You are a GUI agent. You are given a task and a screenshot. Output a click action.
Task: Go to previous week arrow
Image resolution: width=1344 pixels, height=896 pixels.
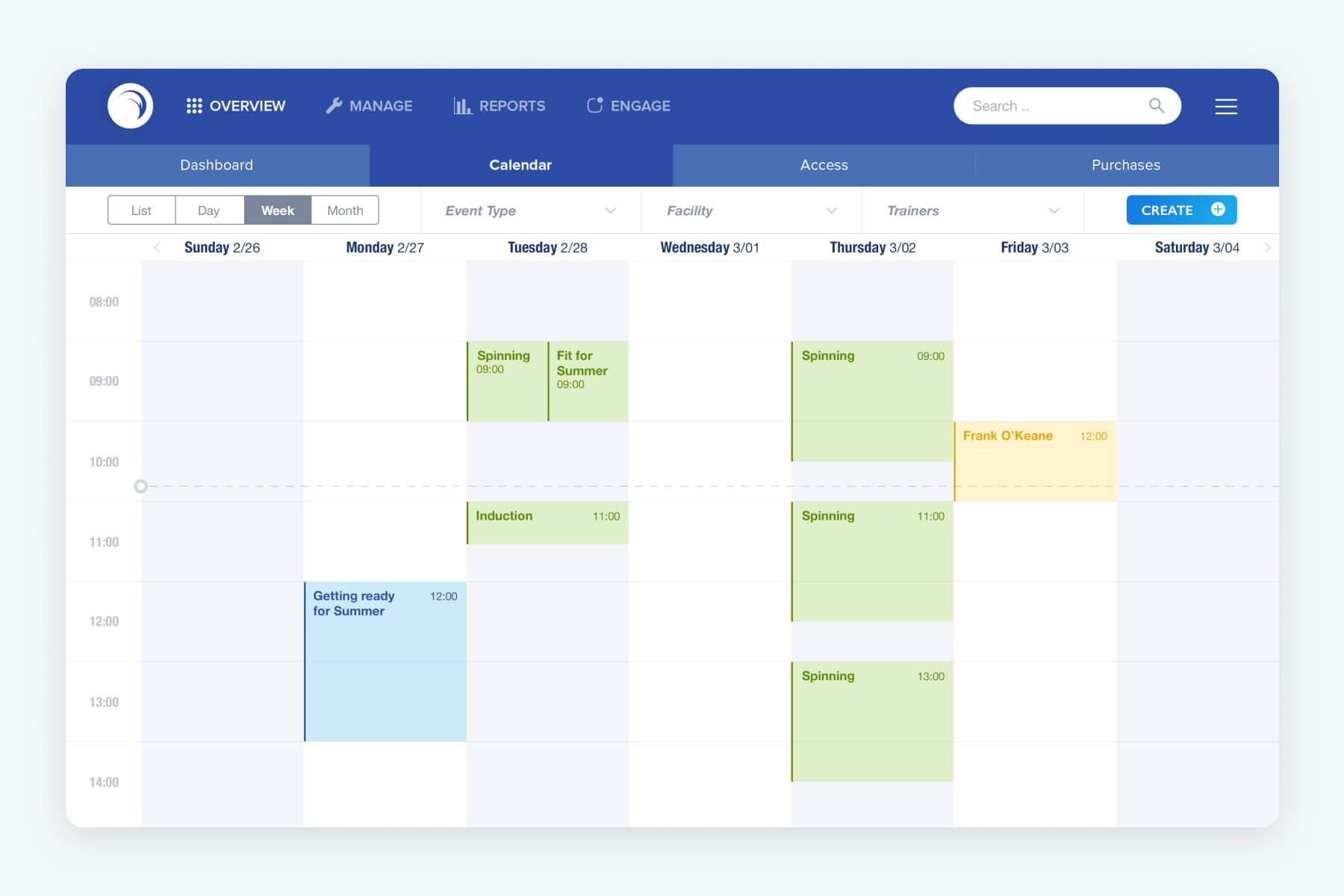pyautogui.click(x=157, y=247)
